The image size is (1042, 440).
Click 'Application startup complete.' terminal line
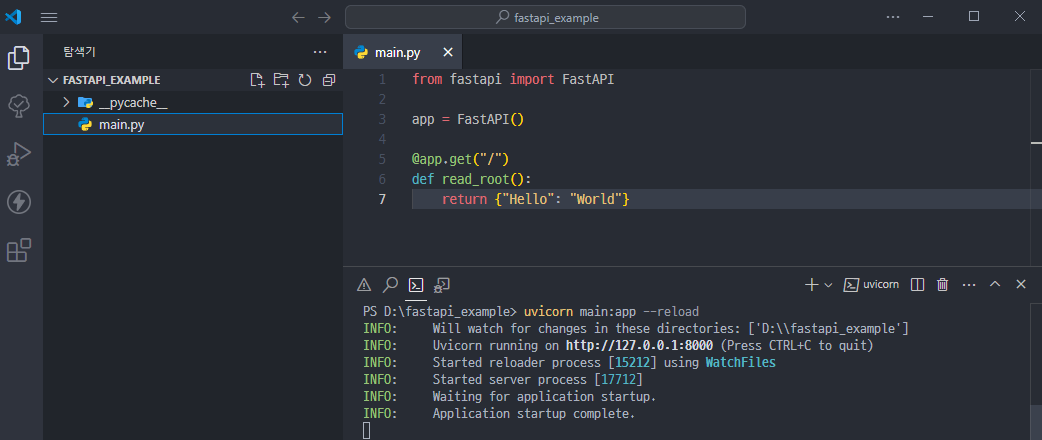534,414
